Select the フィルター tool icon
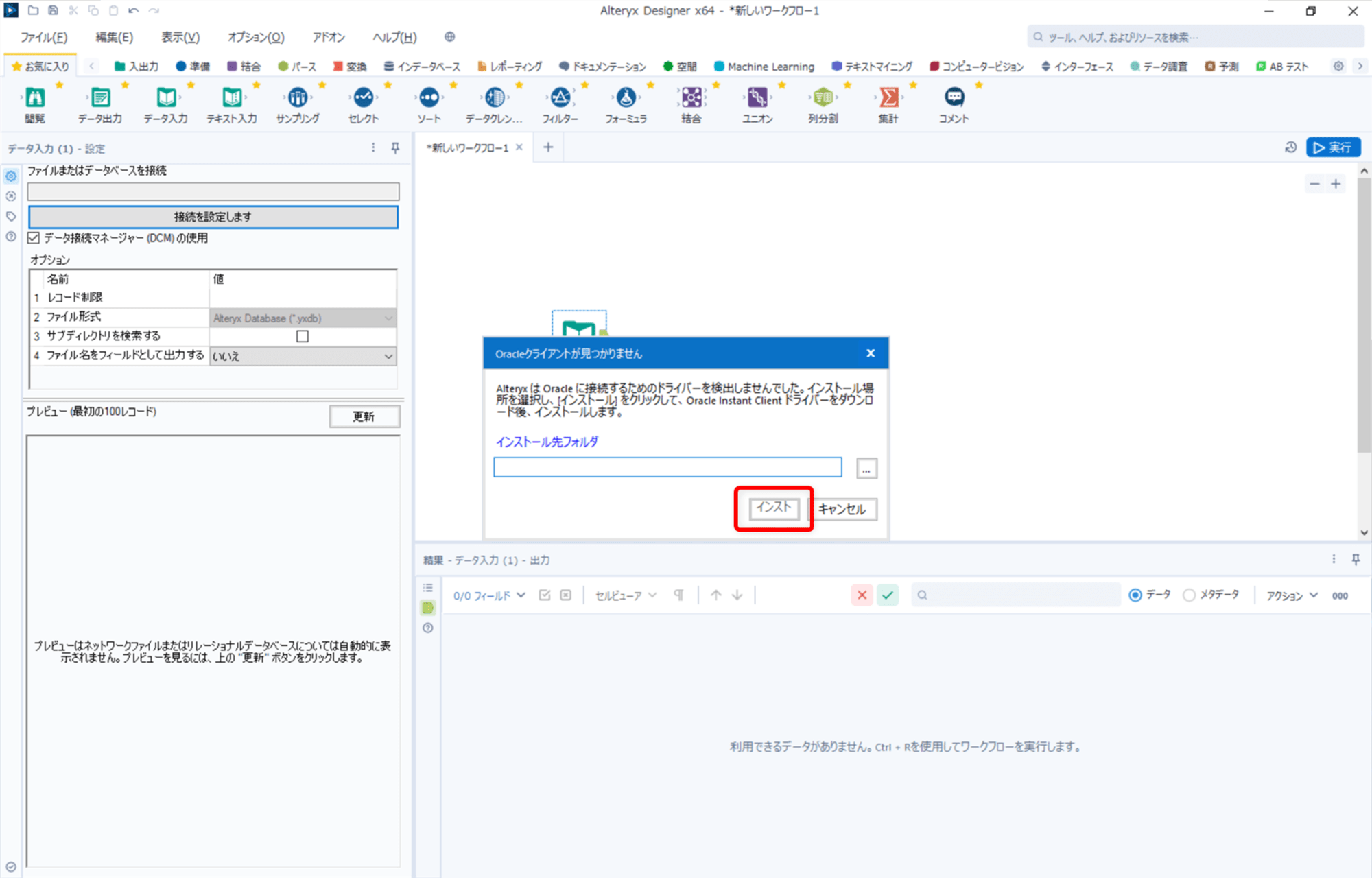The height and width of the screenshot is (878, 1372). (x=560, y=97)
